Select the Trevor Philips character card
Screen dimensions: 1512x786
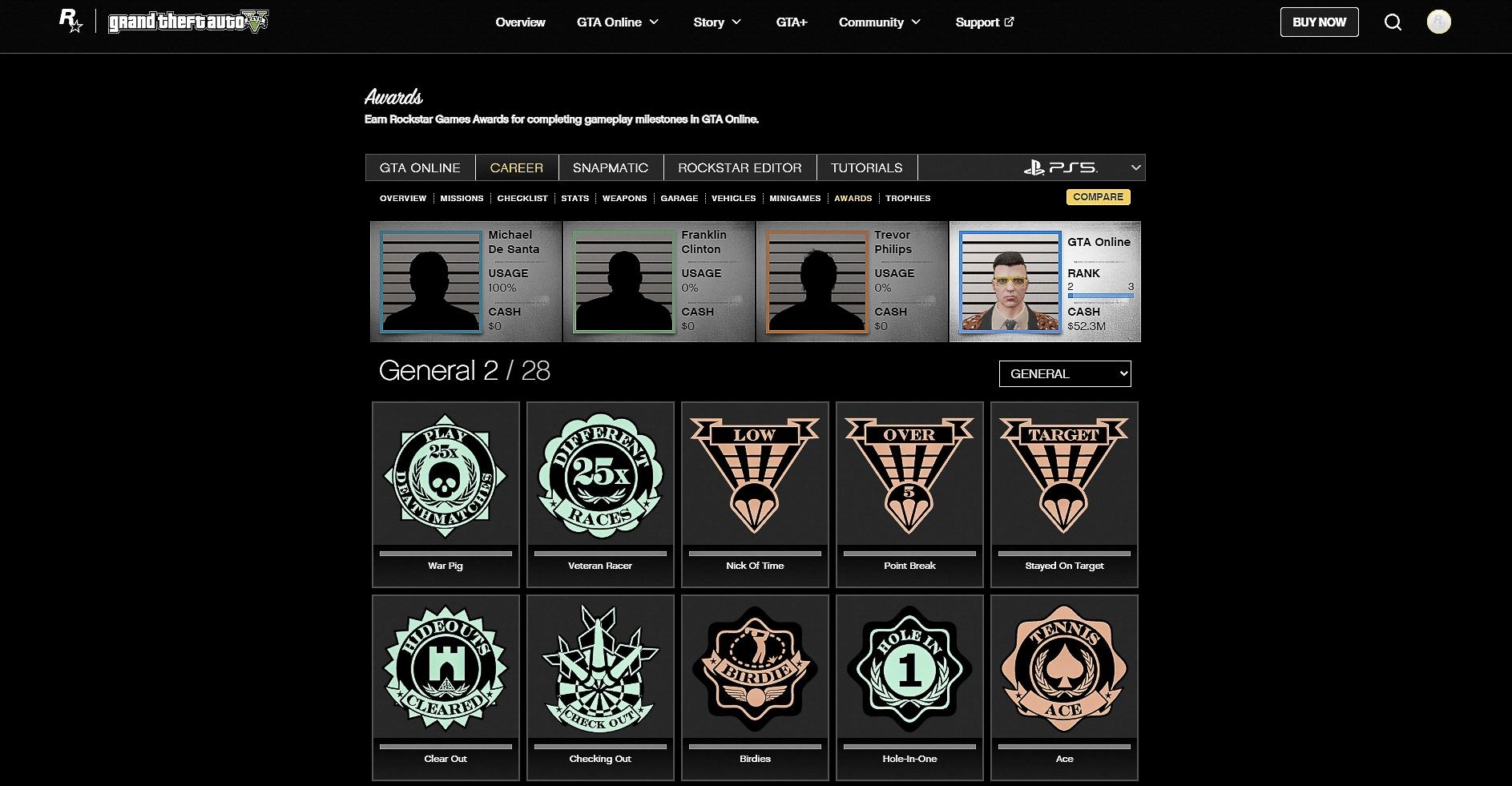[x=853, y=281]
